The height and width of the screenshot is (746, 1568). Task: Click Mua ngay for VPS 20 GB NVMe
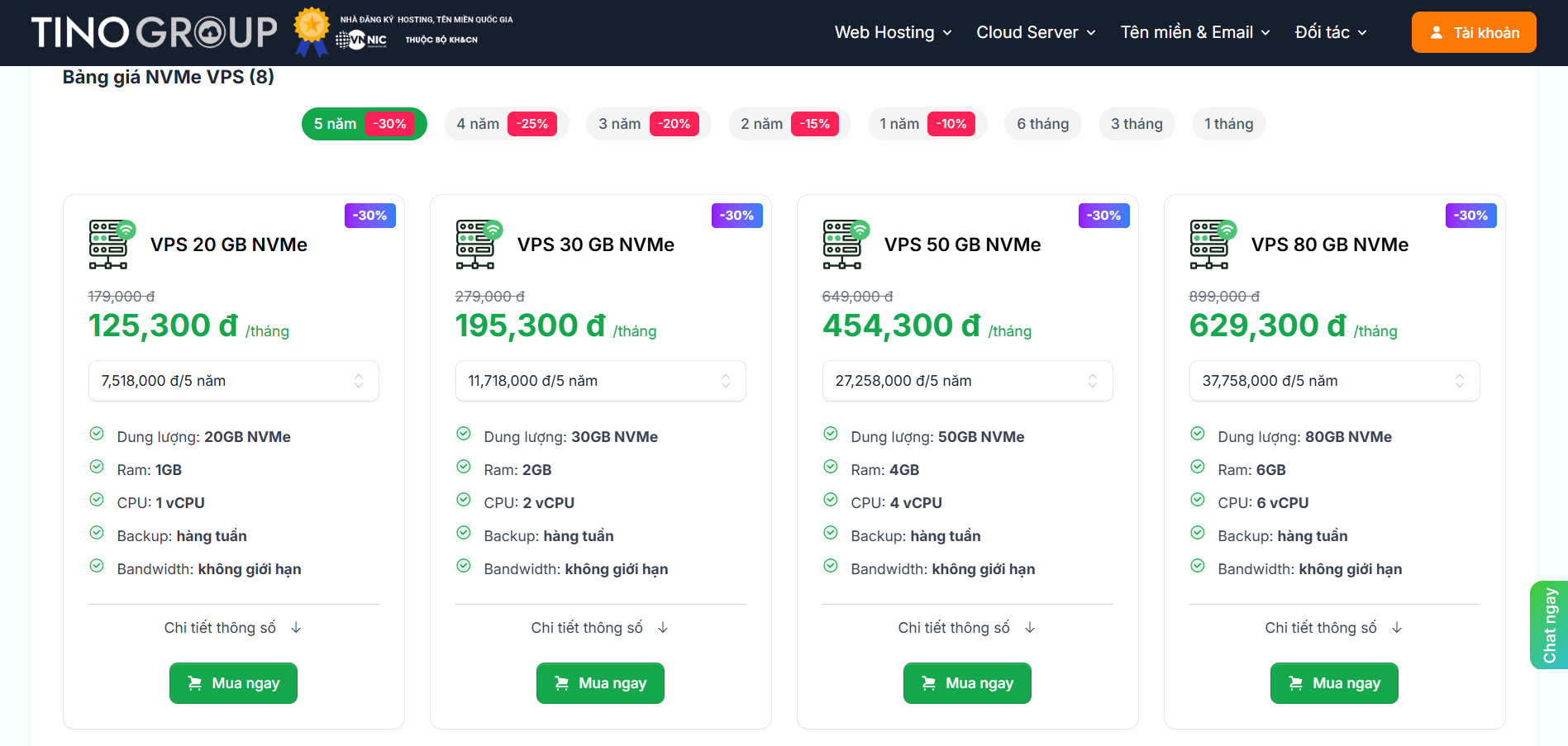(x=233, y=683)
